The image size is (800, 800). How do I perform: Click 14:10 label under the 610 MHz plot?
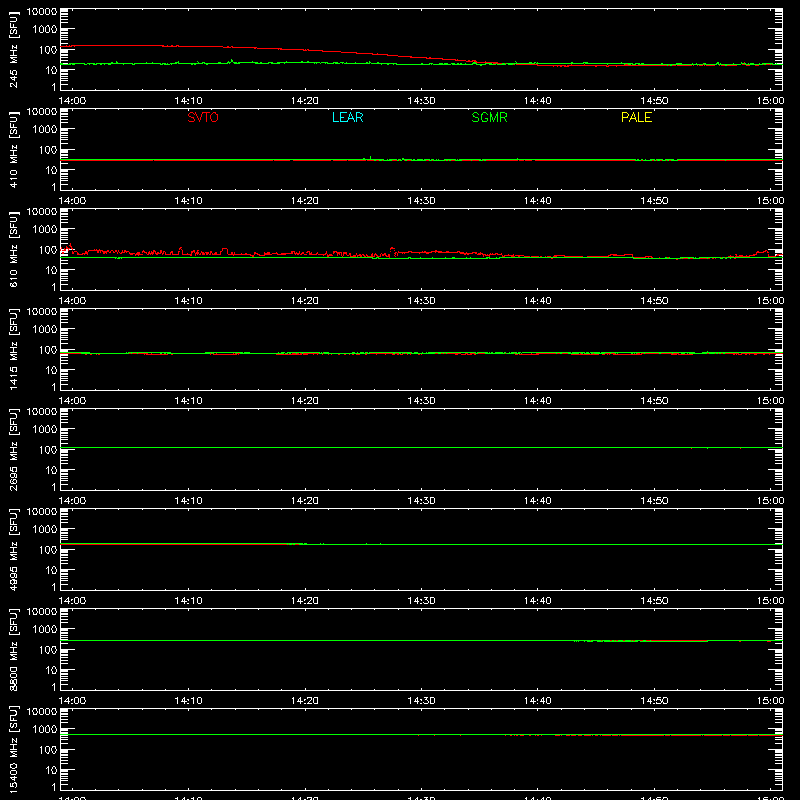pos(188,301)
